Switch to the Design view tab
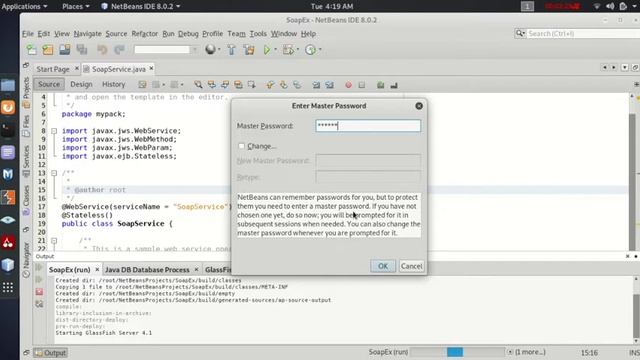Screen dimensions: 640x360 pos(81,84)
